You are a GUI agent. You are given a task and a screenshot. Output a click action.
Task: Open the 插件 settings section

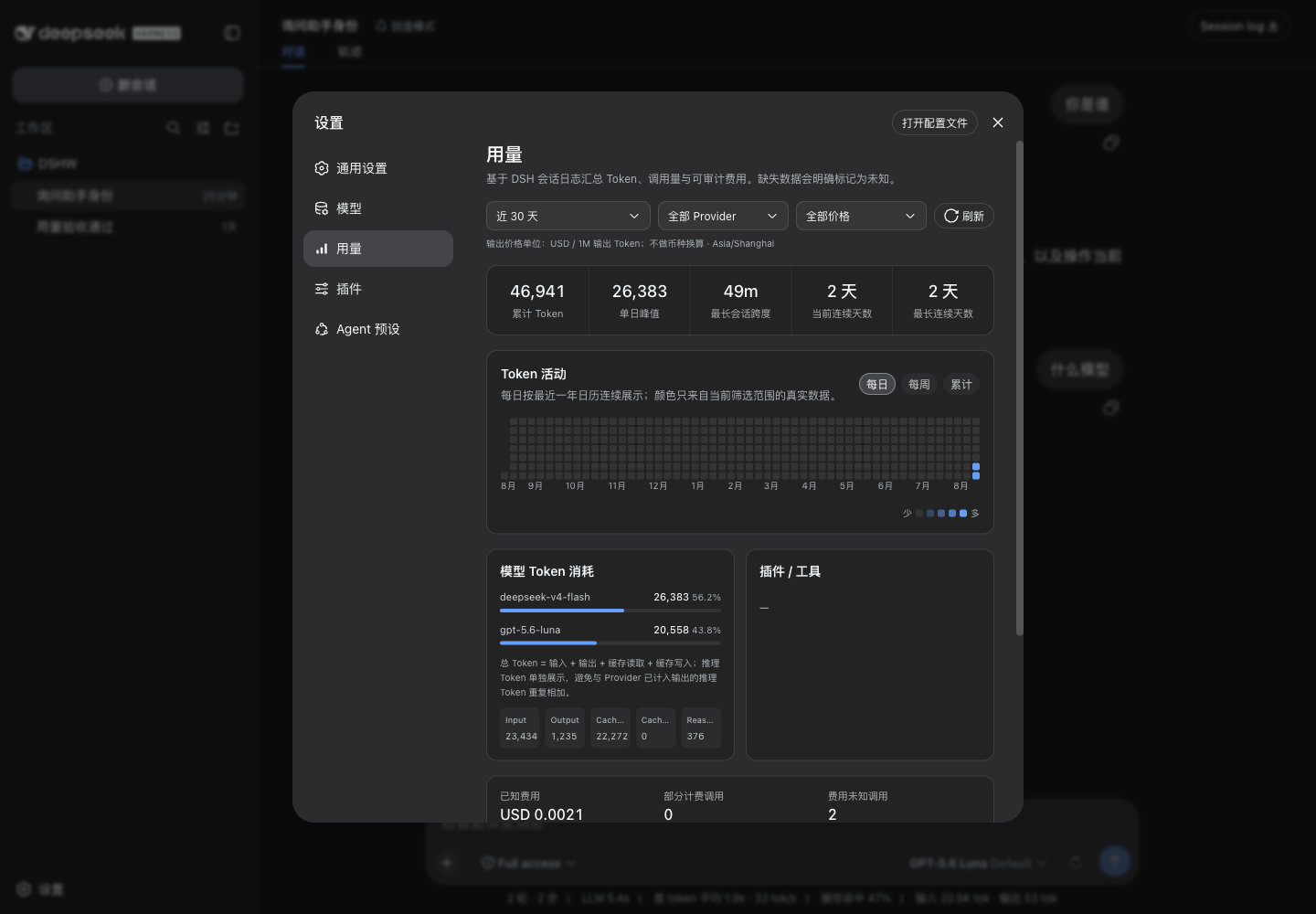378,289
